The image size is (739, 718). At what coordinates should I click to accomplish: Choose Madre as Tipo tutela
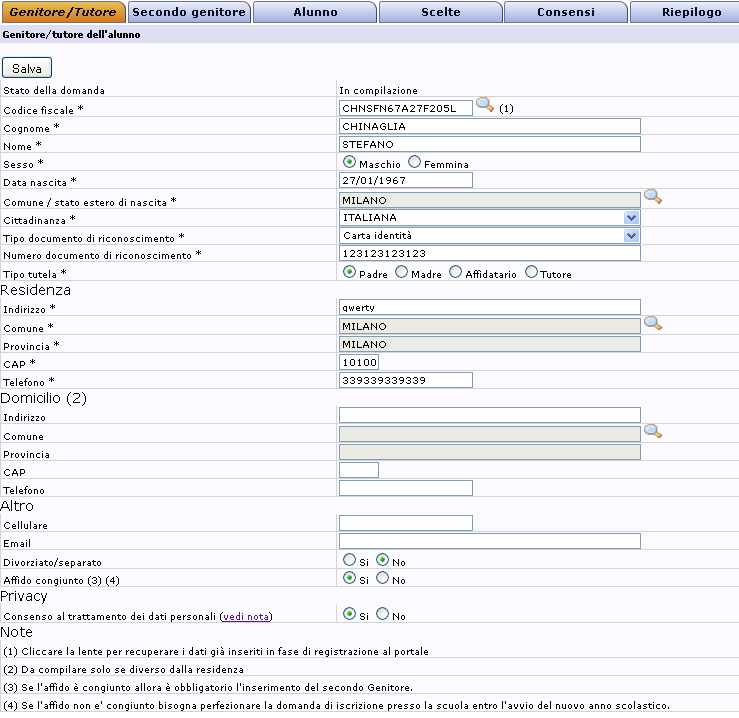(x=402, y=272)
